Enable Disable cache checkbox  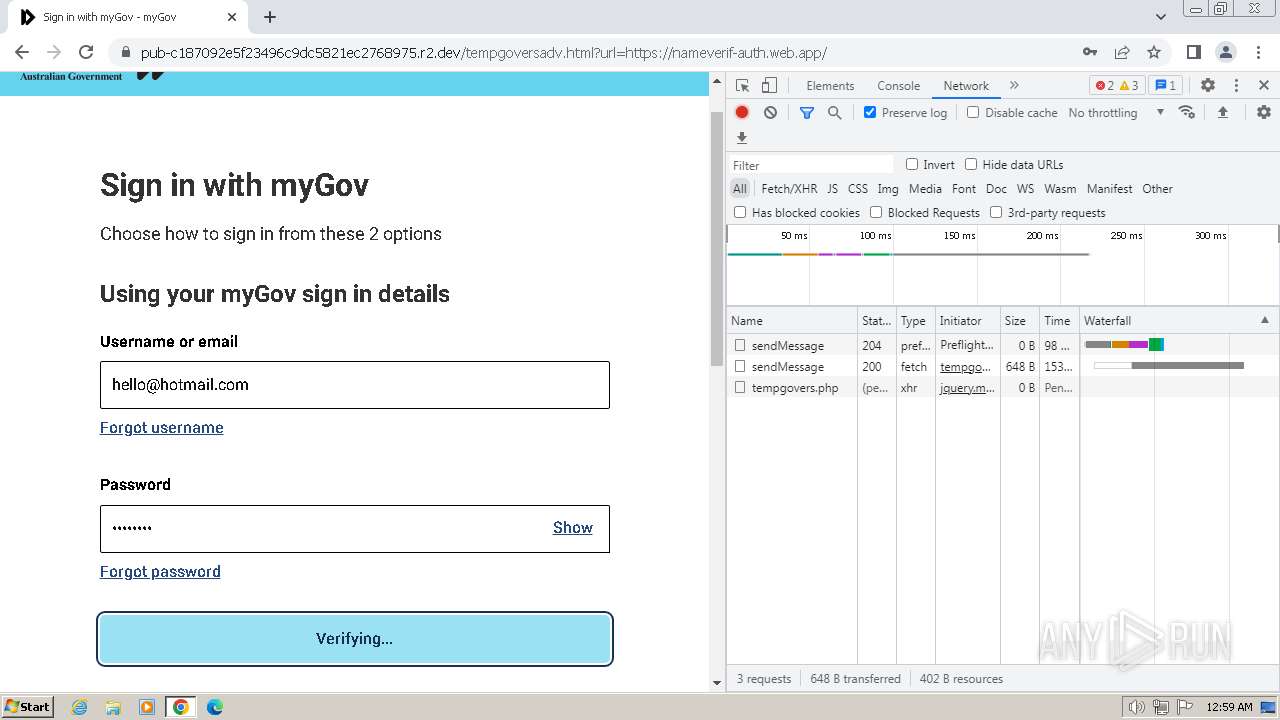pyautogui.click(x=973, y=113)
